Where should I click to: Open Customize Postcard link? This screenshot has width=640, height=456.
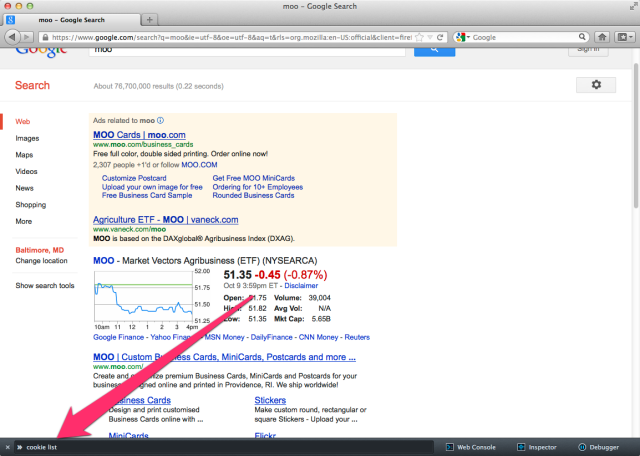(134, 178)
